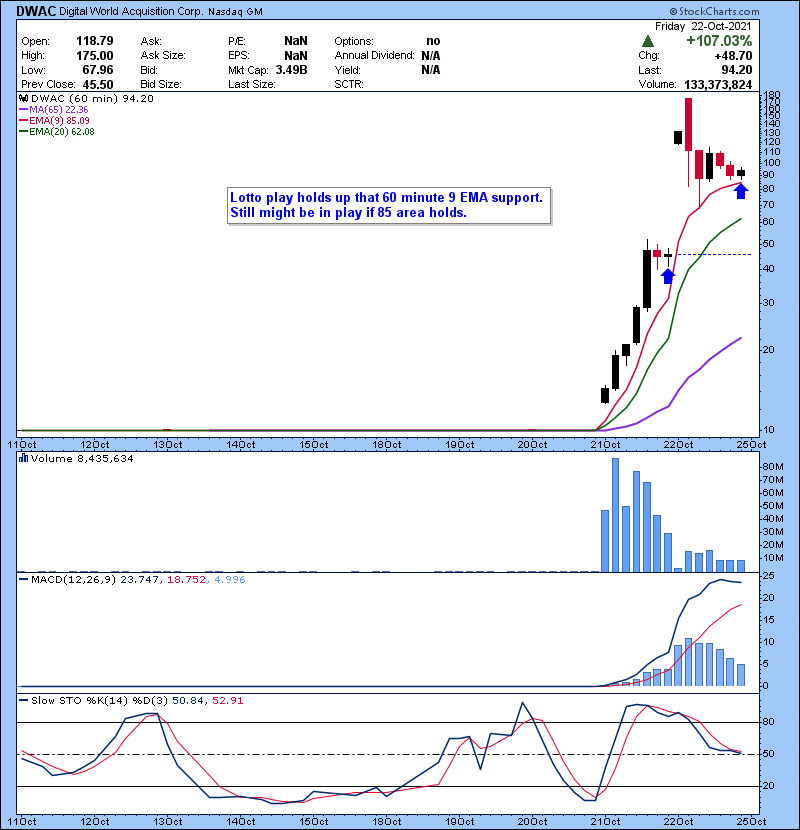This screenshot has height=830, width=800.
Task: Click the High value 175.00
Action: 95,56
